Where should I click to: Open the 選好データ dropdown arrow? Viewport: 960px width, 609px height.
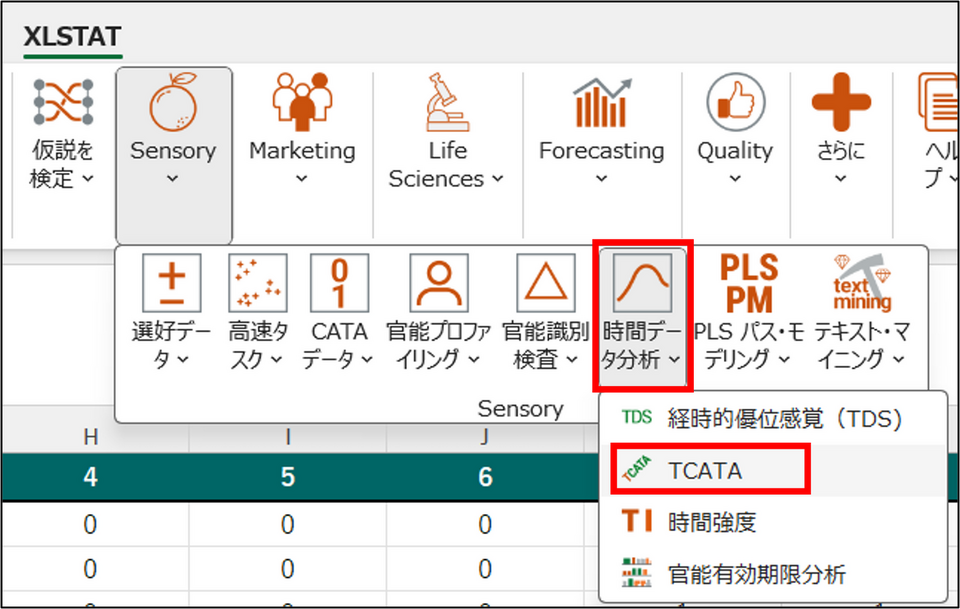click(184, 360)
